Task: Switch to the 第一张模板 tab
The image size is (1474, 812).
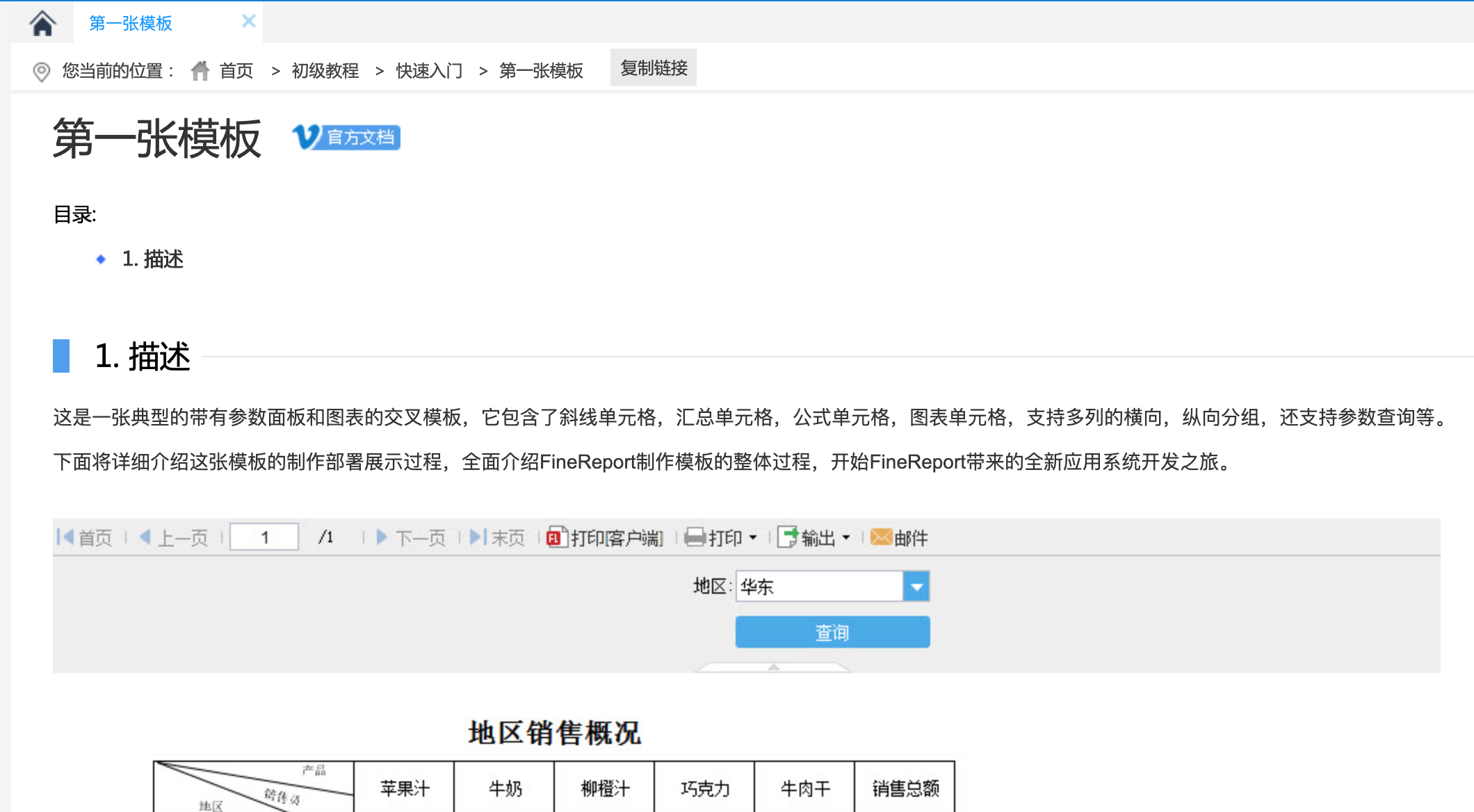Action: [131, 24]
